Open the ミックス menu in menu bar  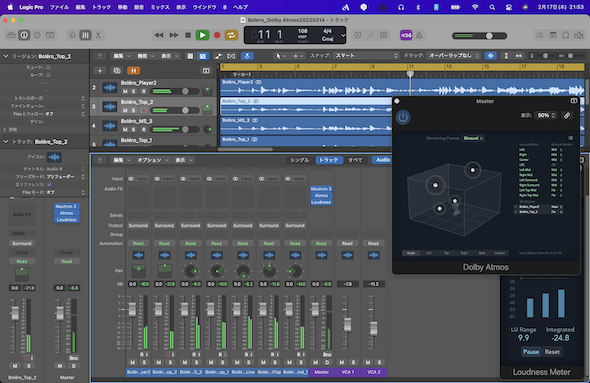click(160, 7)
